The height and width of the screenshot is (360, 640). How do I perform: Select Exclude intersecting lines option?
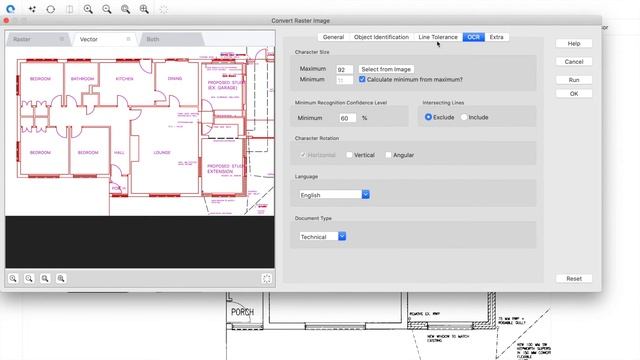(428, 117)
